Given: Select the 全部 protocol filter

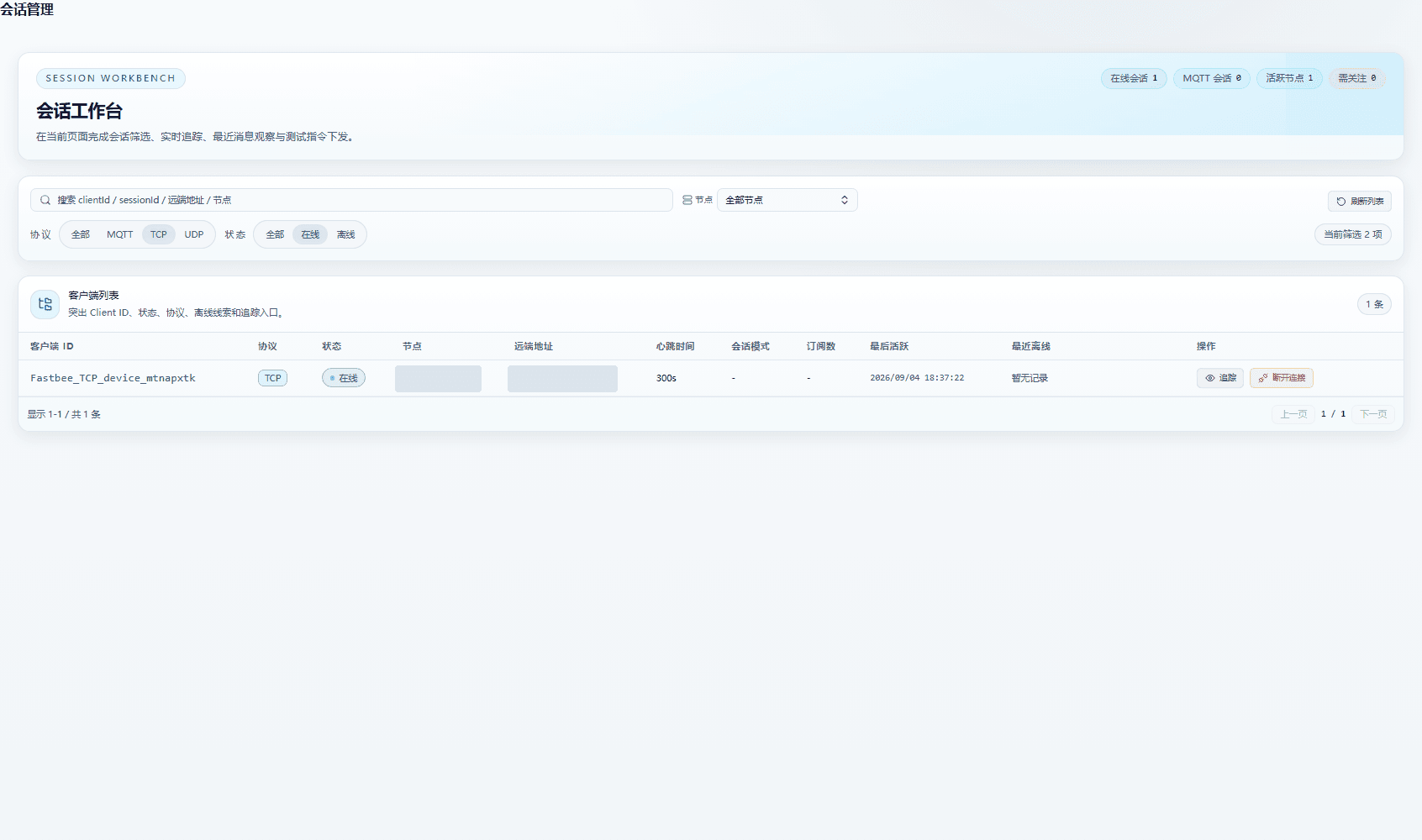Looking at the screenshot, I should 81,234.
